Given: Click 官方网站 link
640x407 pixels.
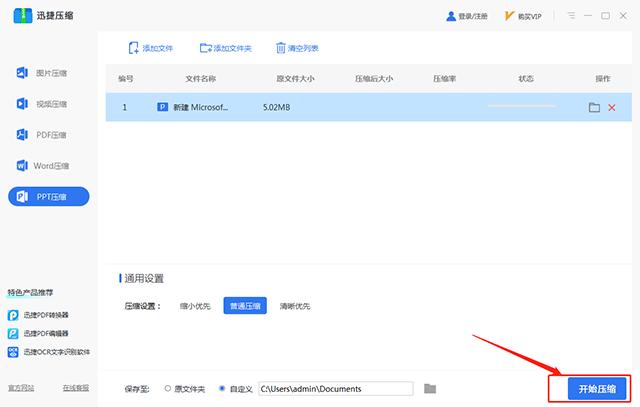Looking at the screenshot, I should (21, 388).
